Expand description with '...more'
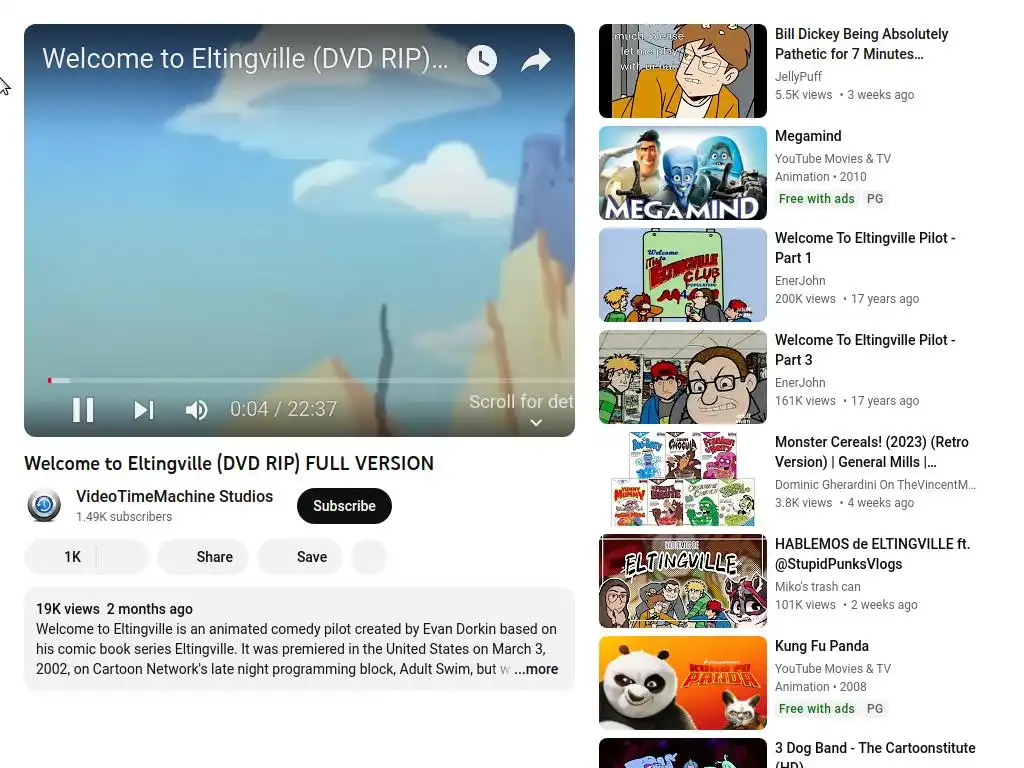 (x=536, y=669)
